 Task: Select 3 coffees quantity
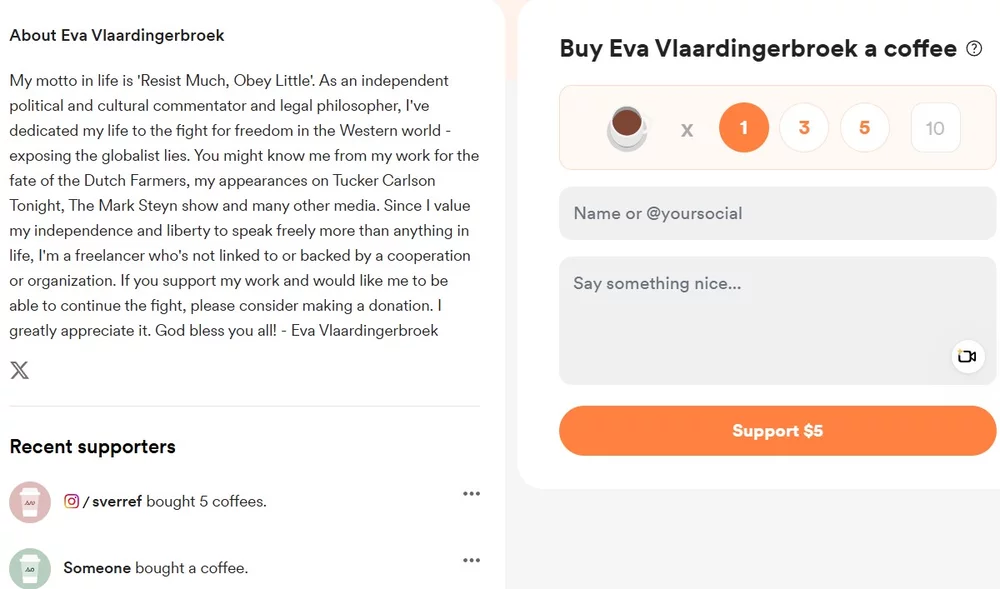click(x=804, y=128)
